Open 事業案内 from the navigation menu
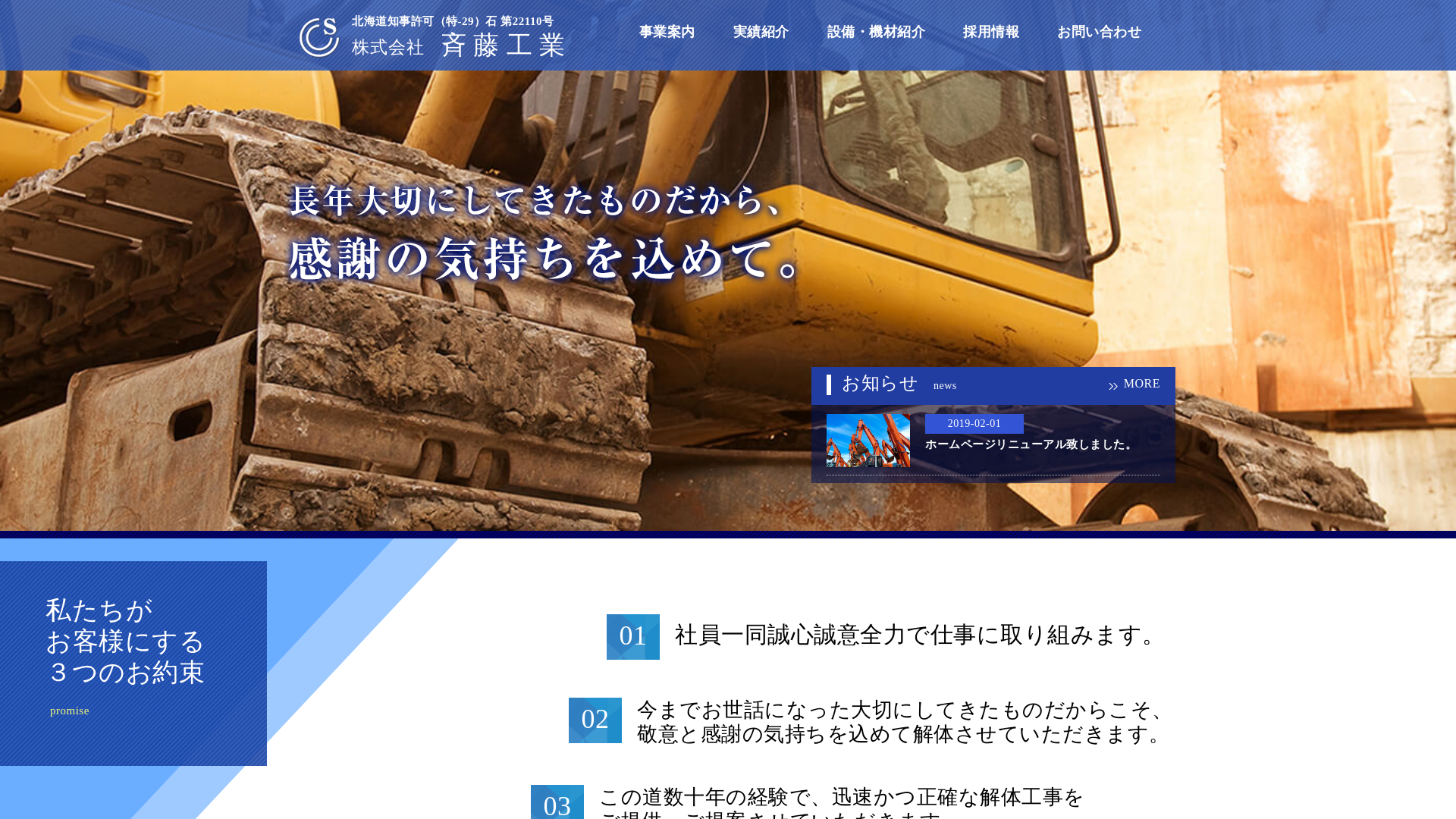This screenshot has height=819, width=1456. click(x=666, y=33)
